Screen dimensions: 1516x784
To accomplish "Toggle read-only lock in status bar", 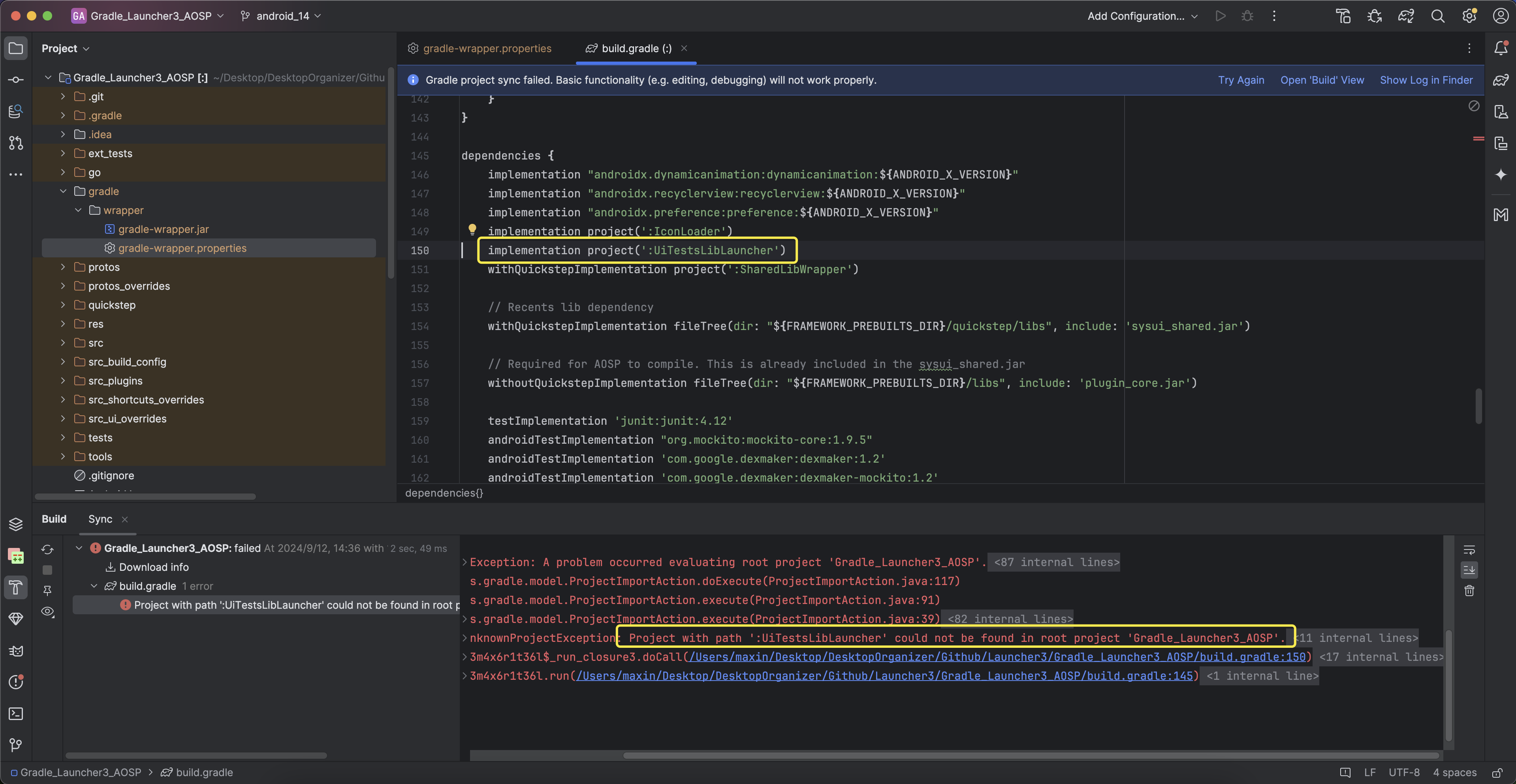I will tap(1498, 772).
